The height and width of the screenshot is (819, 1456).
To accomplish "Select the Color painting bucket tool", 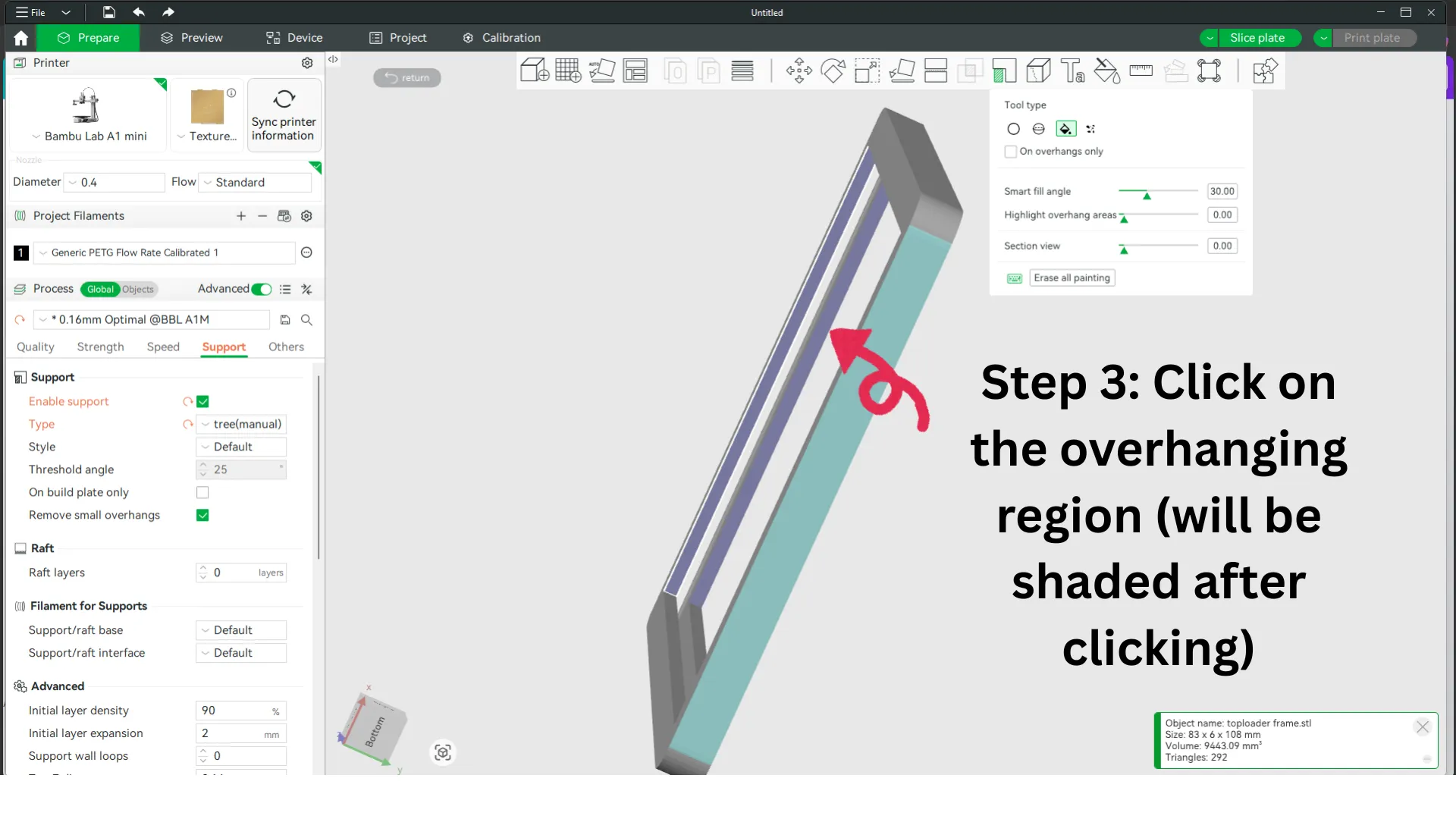I will pos(1106,71).
